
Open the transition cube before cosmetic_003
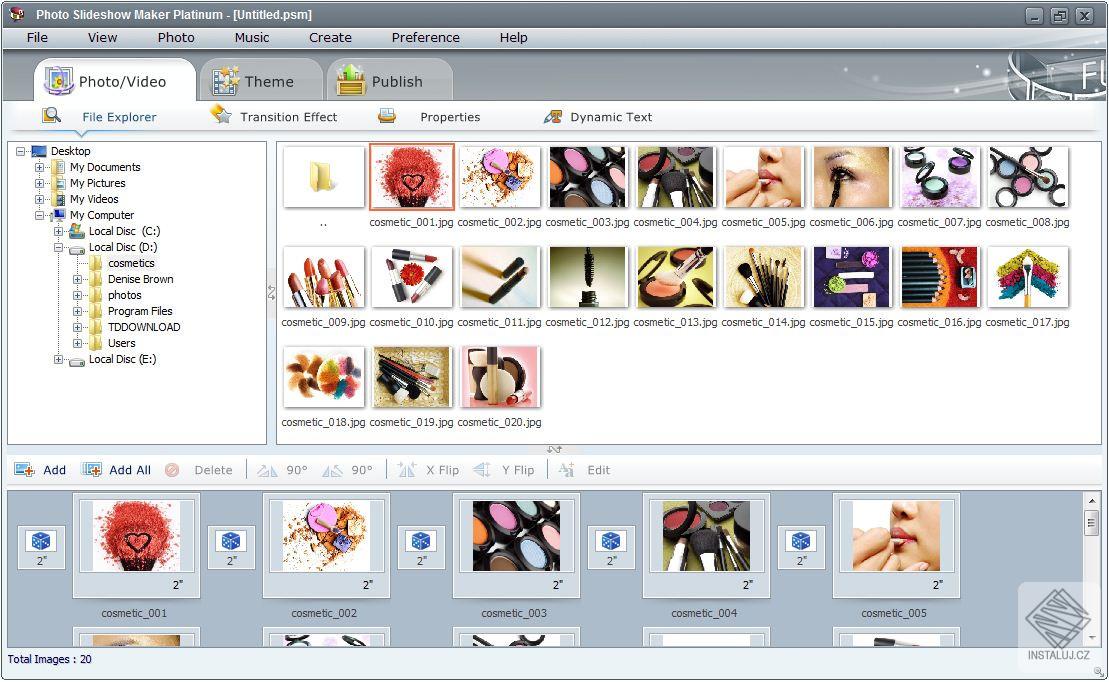click(420, 543)
